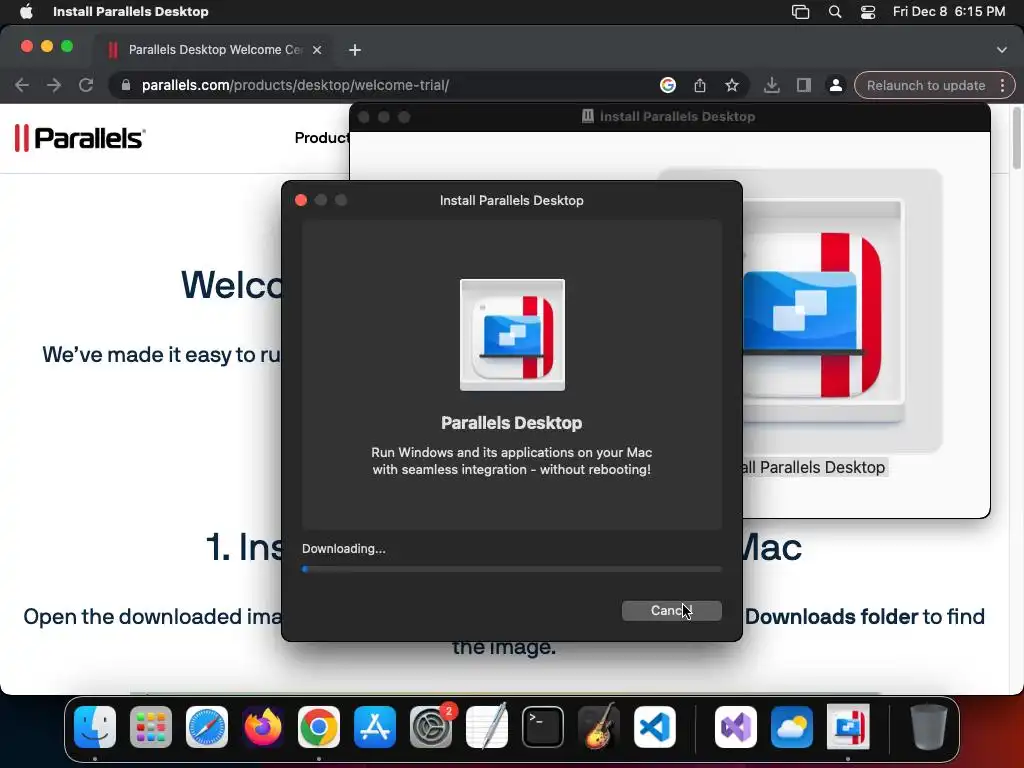Open Spotlight search in menu bar
Screen dimensions: 1024x768
[x=835, y=11]
